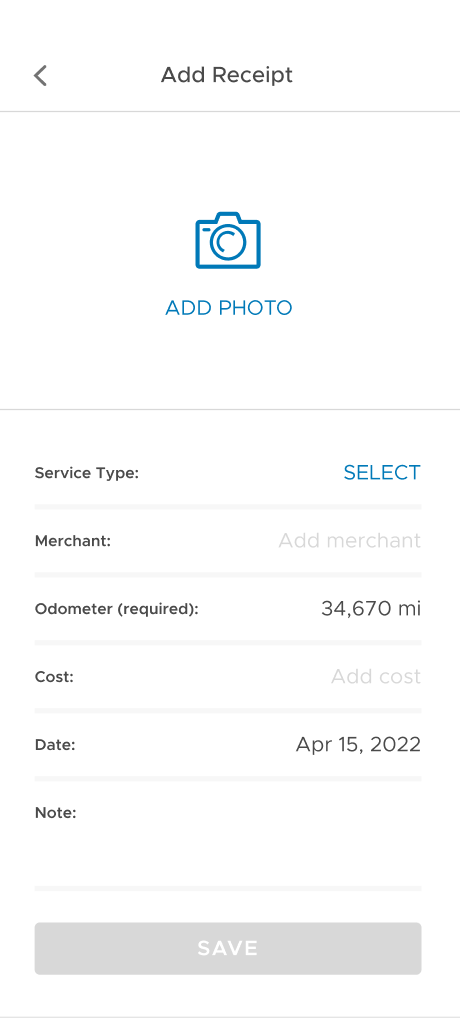Select the Service Type label

tap(87, 473)
